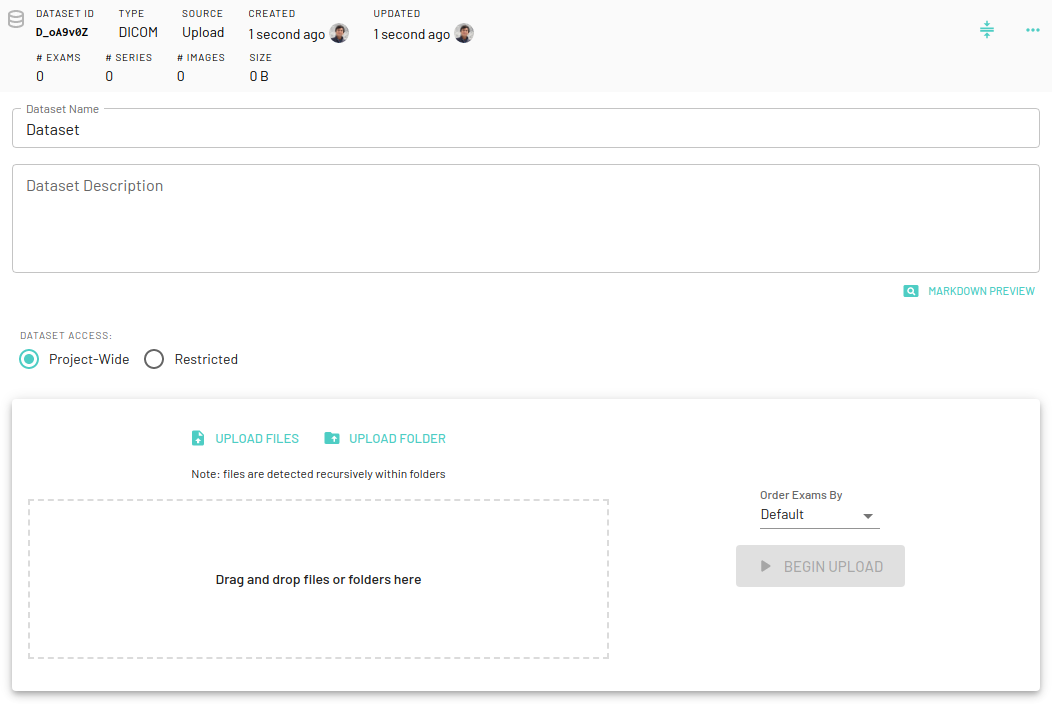
Task: Collapse the dataset header panel
Action: tap(987, 30)
